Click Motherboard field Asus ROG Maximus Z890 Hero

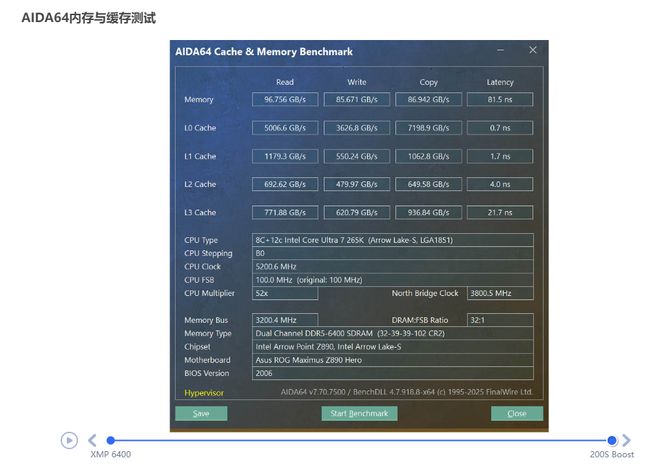[x=393, y=360]
